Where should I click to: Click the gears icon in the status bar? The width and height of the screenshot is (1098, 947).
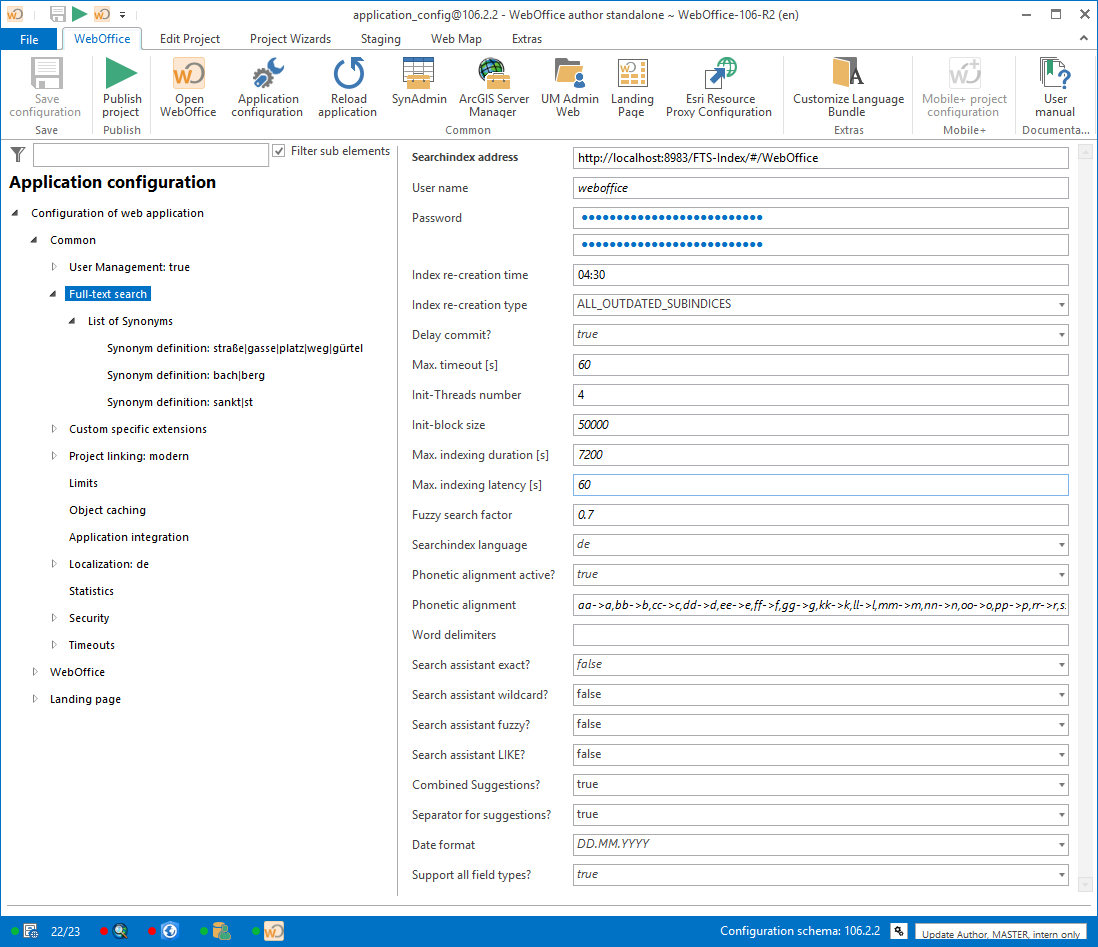[x=898, y=930]
